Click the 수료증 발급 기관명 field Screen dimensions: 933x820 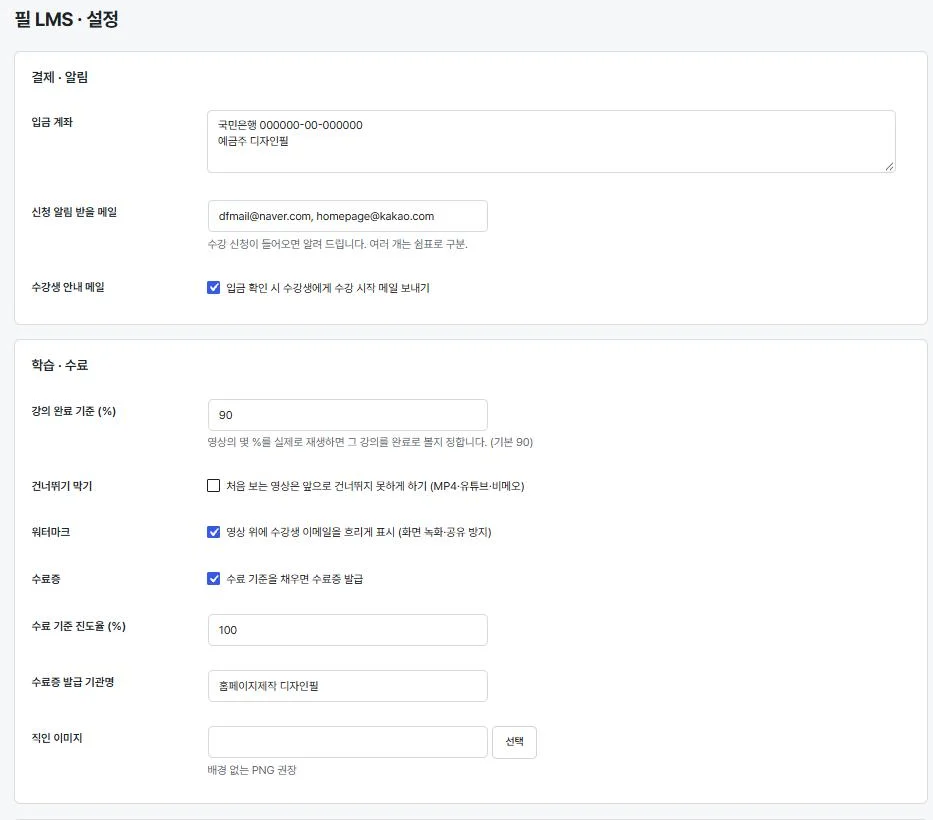(x=347, y=686)
